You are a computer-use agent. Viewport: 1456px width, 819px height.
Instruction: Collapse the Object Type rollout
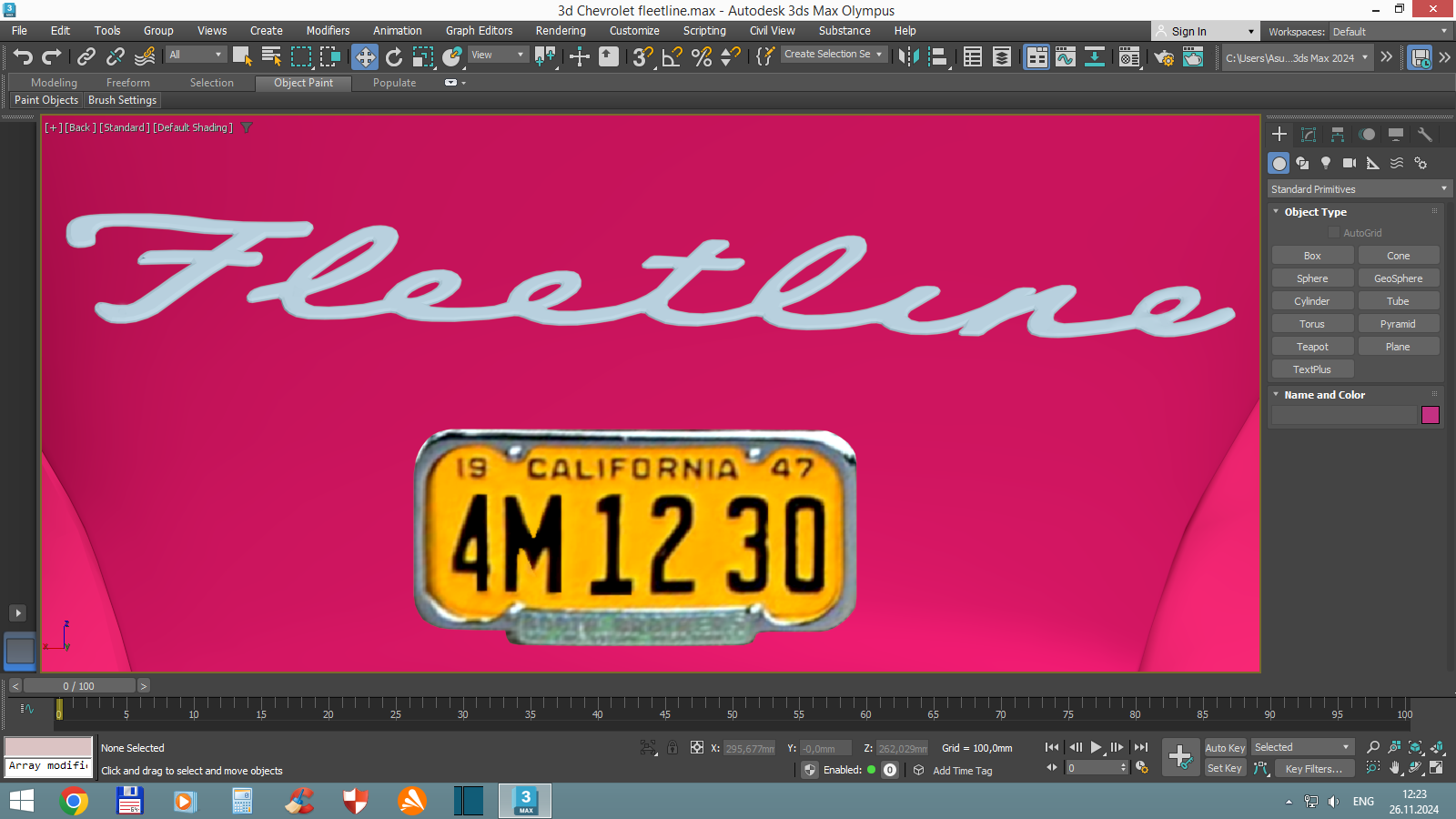[x=1276, y=211]
